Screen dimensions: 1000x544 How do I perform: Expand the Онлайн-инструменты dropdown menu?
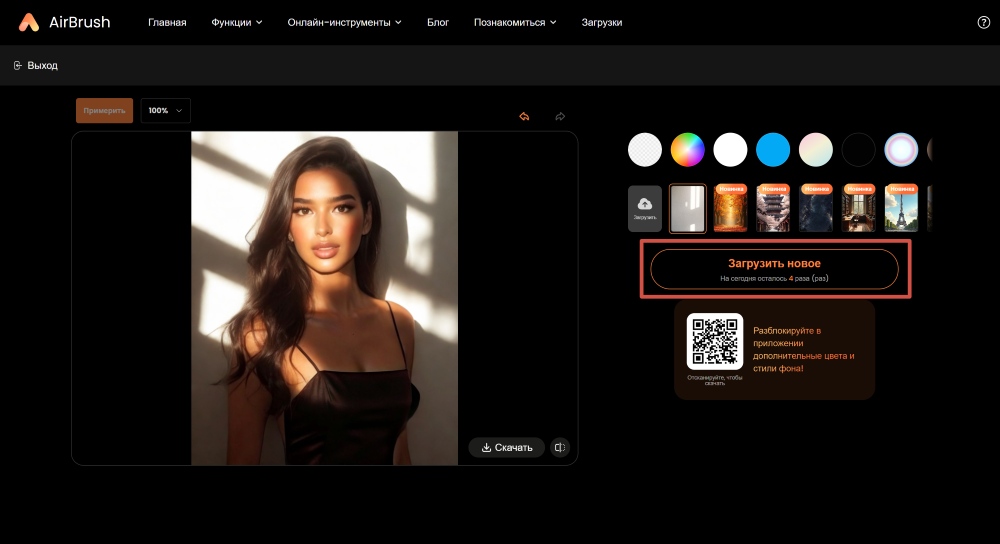344,22
